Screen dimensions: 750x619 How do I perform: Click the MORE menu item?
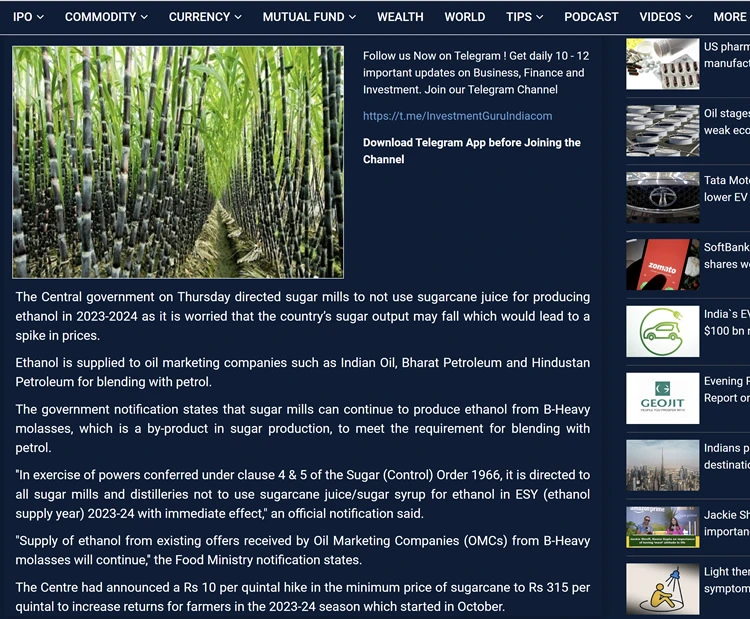(x=731, y=17)
